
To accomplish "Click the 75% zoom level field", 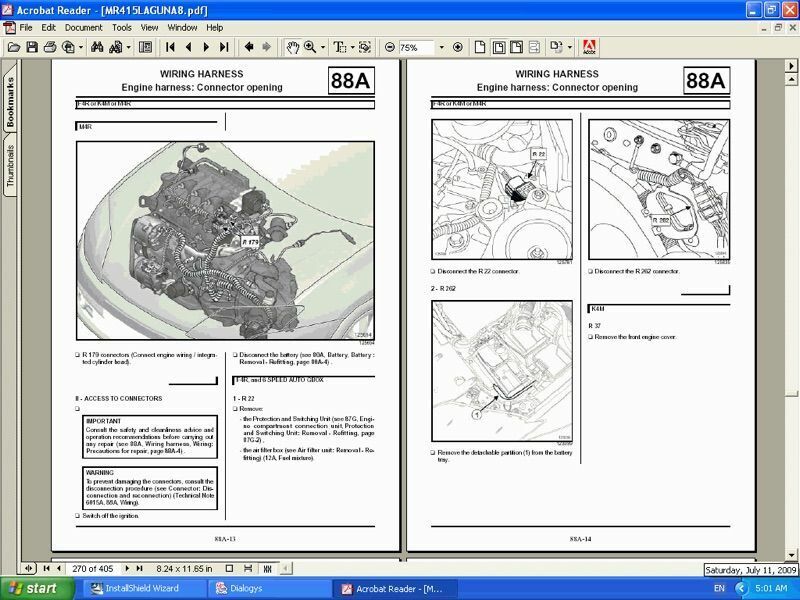I will click(416, 47).
